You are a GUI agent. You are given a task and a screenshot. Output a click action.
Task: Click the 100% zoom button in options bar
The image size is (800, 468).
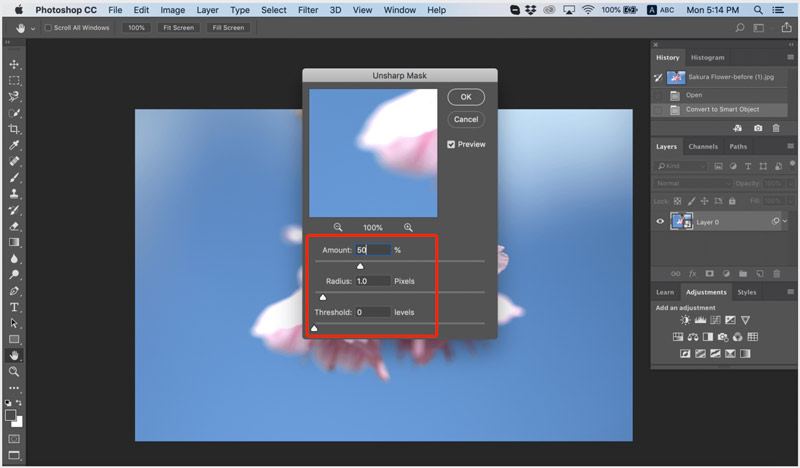click(x=136, y=28)
